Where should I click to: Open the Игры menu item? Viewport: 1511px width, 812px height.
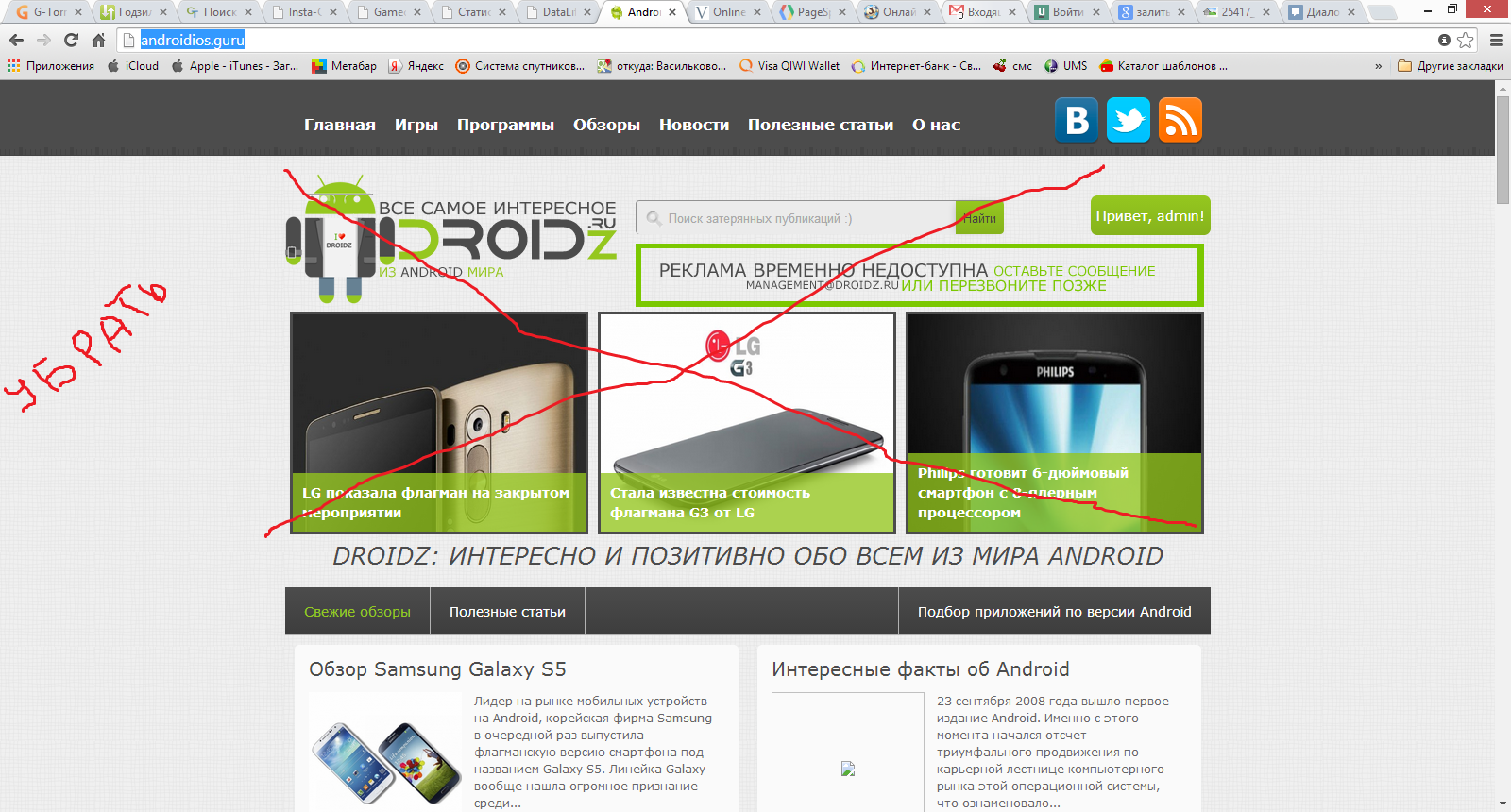[416, 125]
